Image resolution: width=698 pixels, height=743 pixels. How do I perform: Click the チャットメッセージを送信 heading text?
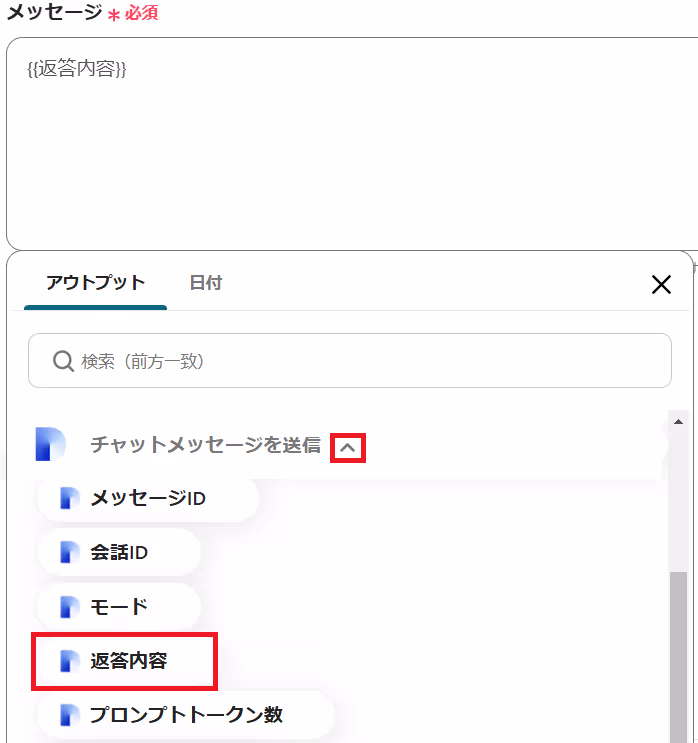point(206,445)
